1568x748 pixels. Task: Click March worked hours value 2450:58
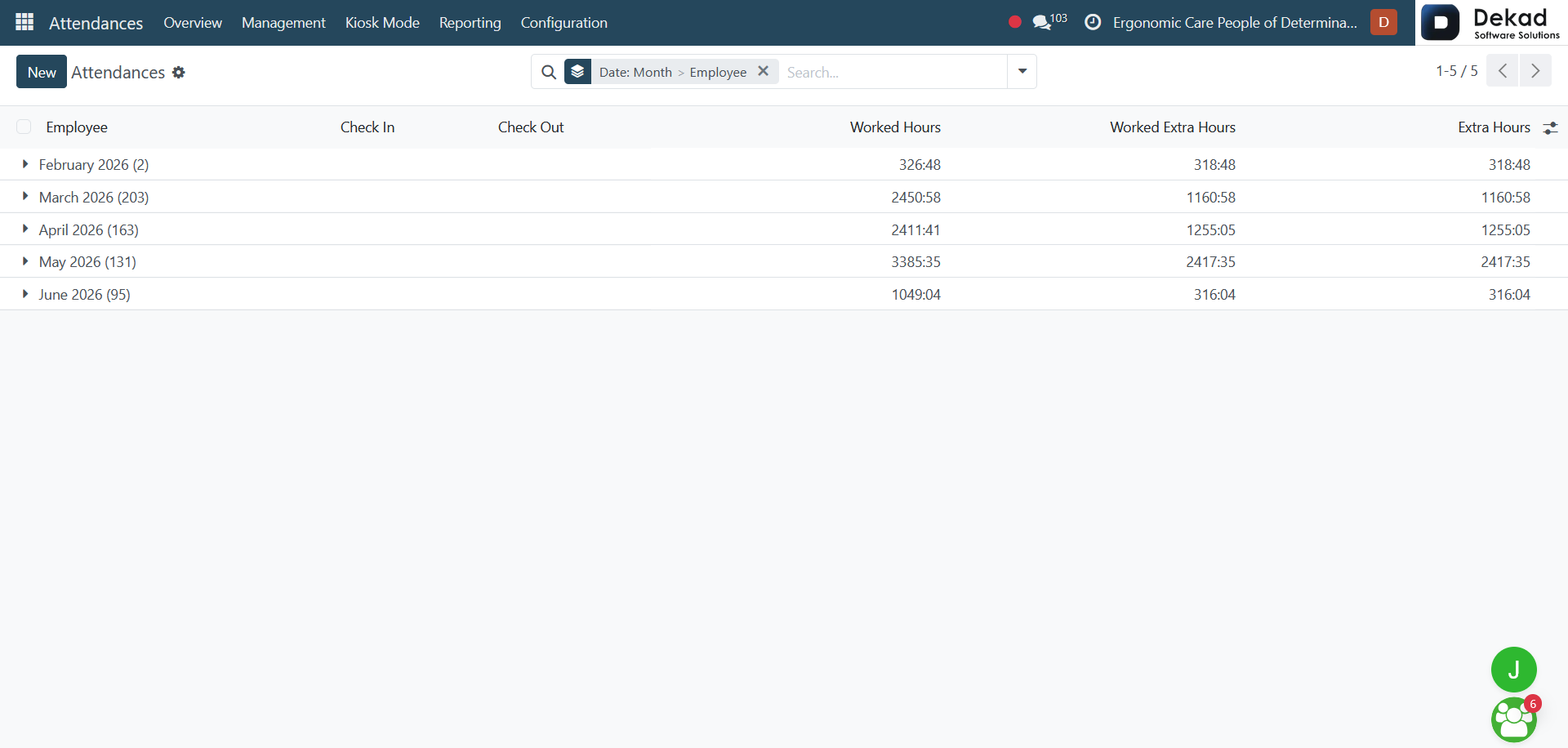point(915,197)
